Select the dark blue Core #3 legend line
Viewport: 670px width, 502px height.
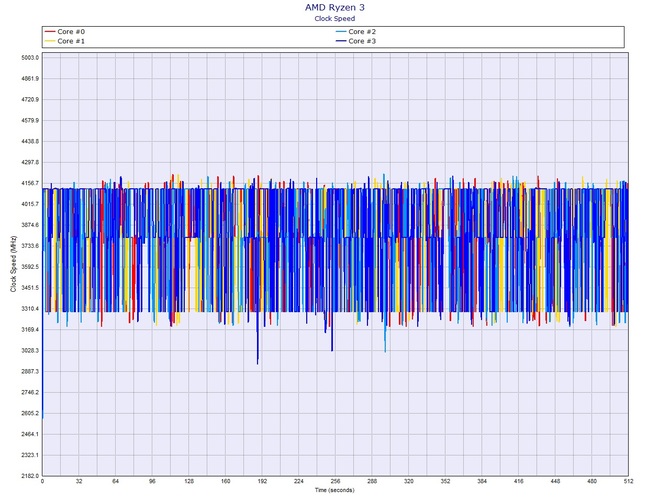[x=341, y=41]
